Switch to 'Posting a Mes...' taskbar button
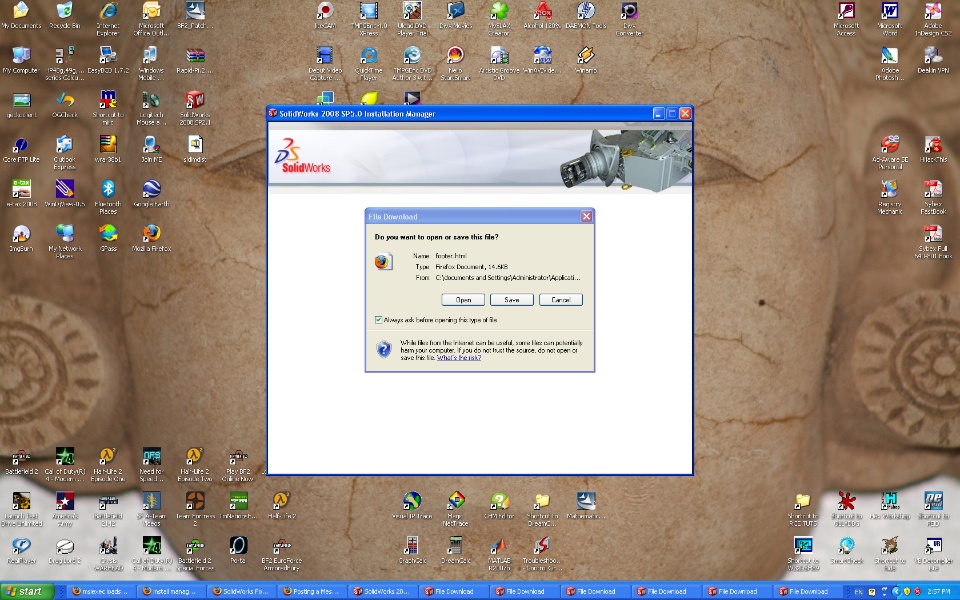Screen dimensions: 960x600 tap(312, 591)
